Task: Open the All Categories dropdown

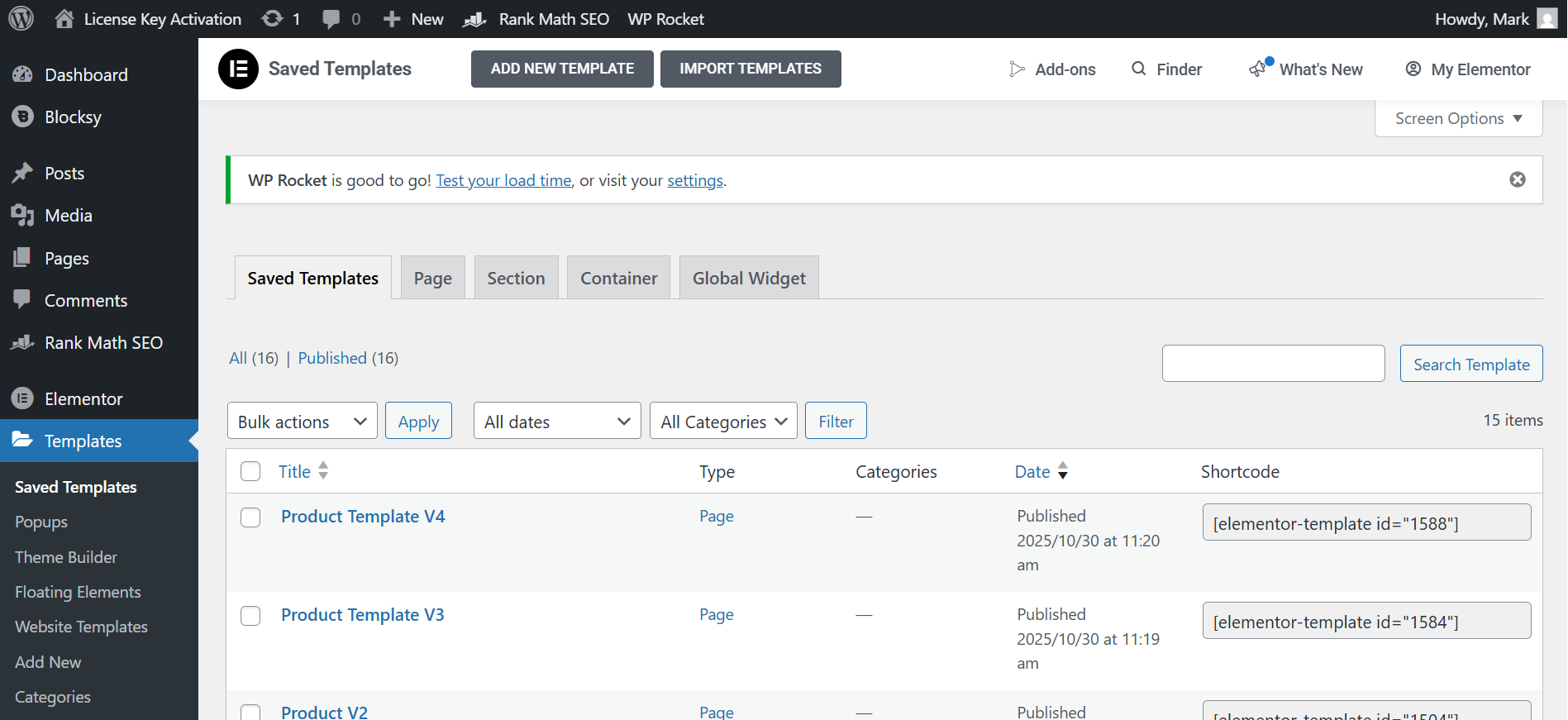Action: [x=723, y=421]
